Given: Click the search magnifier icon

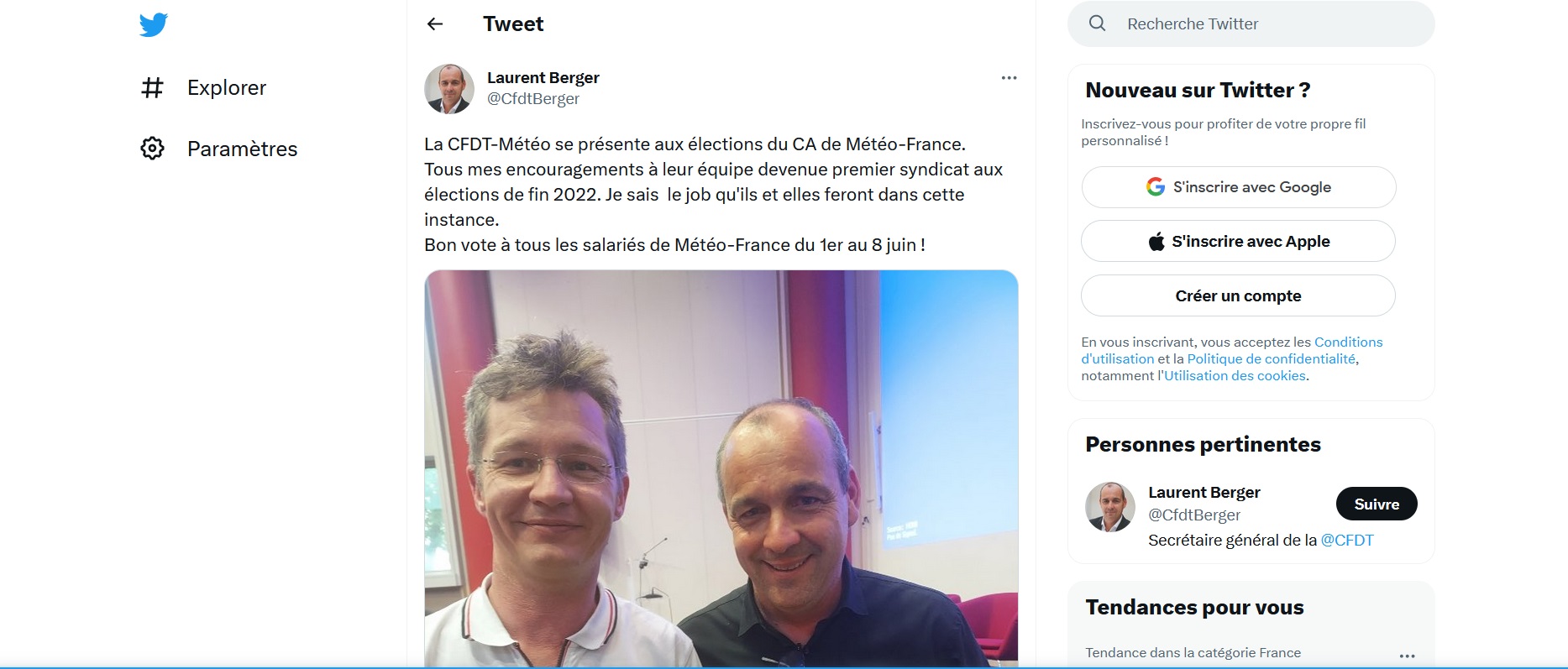Looking at the screenshot, I should point(1097,24).
